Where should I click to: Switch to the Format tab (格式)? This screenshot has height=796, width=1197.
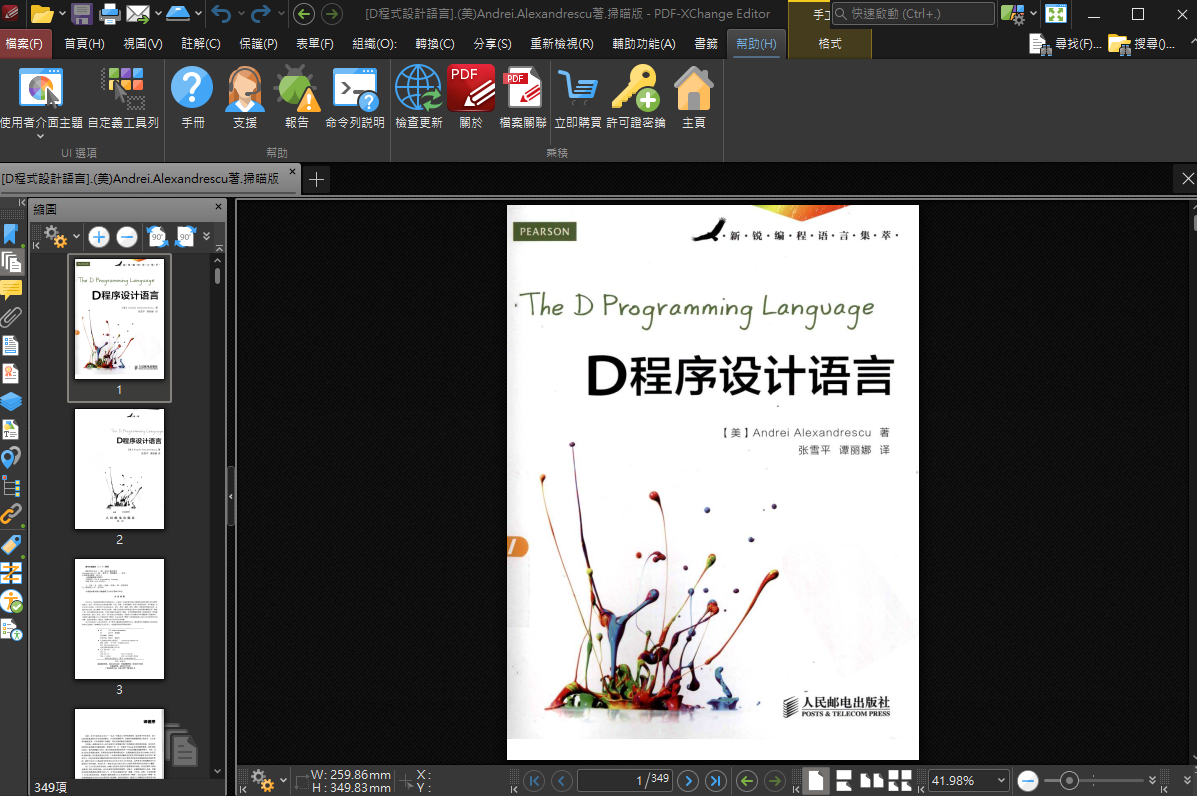click(830, 44)
